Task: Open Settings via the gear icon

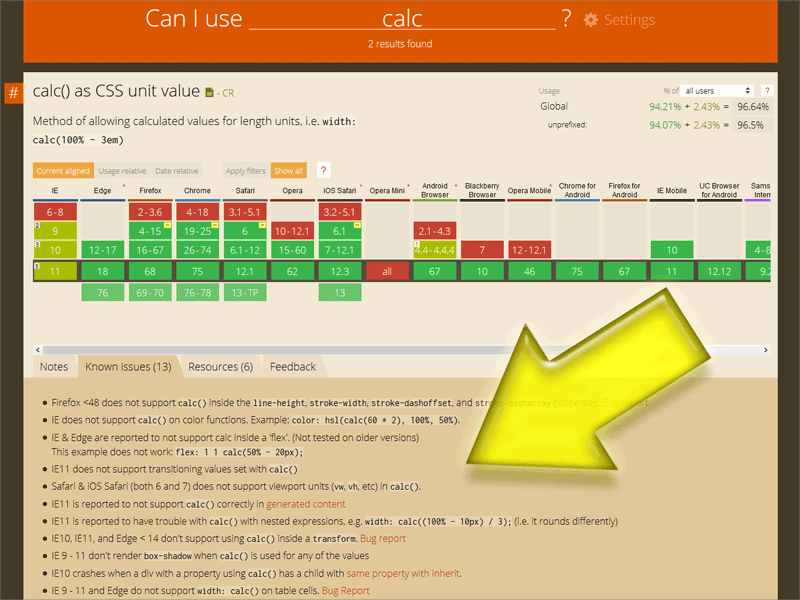Action: point(589,20)
